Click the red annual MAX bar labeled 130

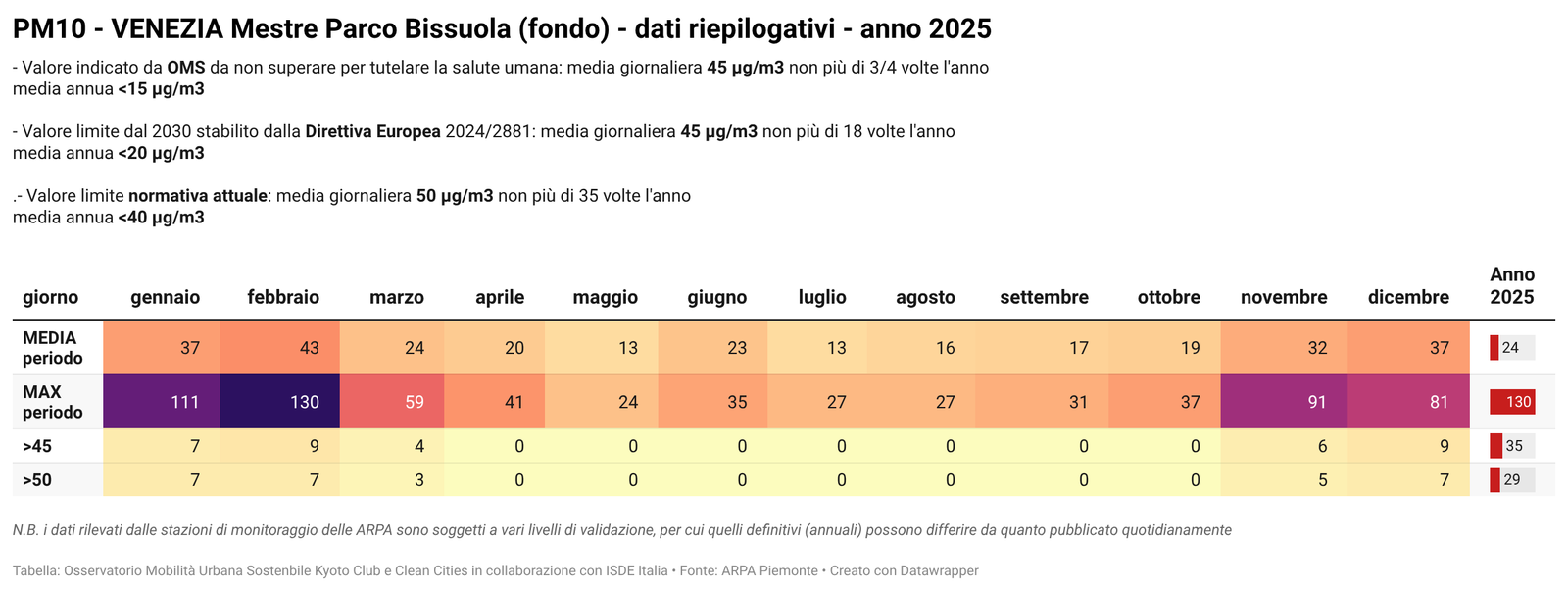1512,402
